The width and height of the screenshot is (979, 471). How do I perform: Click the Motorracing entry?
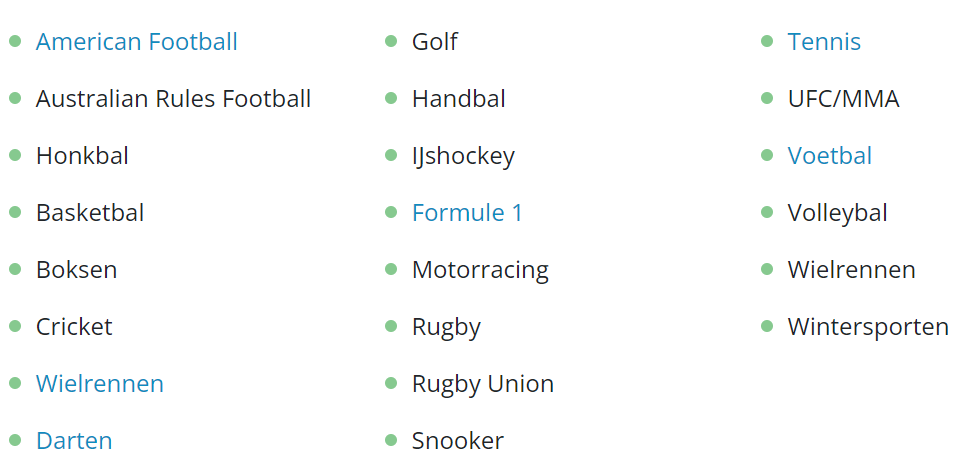[x=480, y=271]
